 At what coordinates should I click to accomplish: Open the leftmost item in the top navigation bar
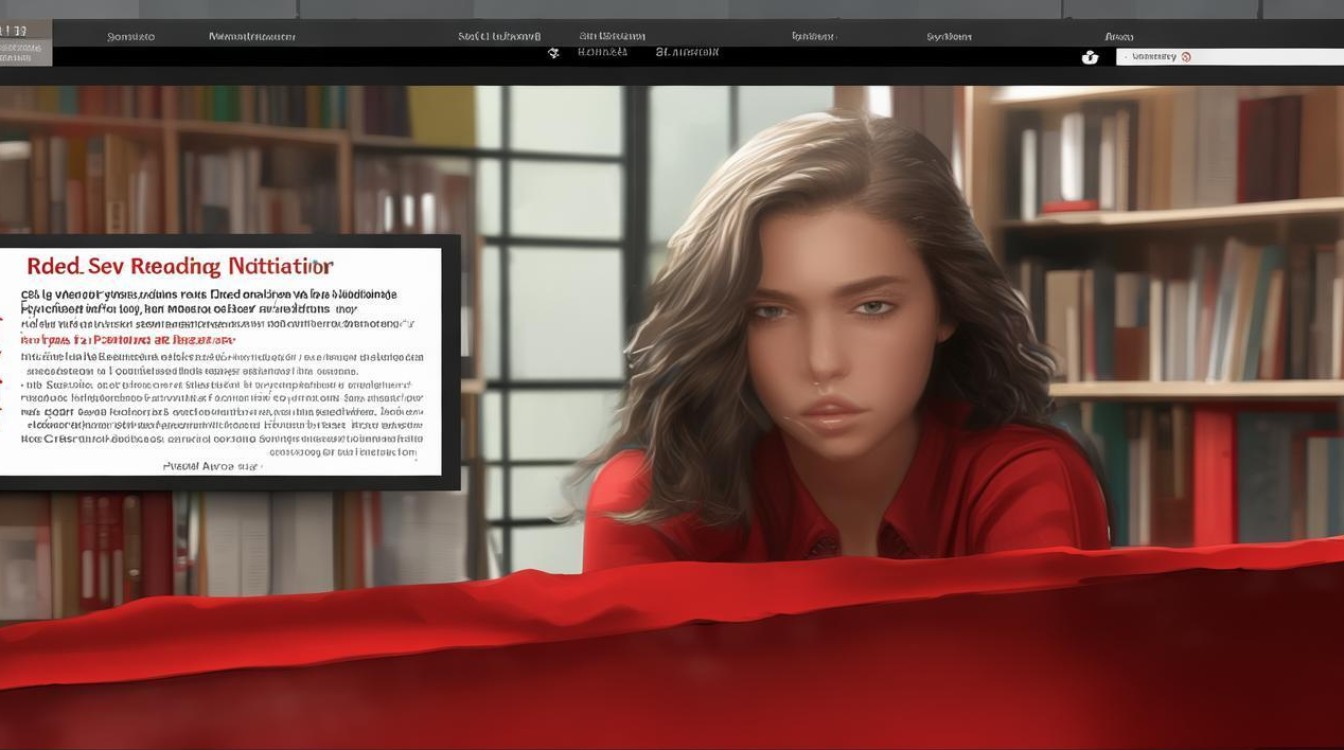(x=131, y=36)
